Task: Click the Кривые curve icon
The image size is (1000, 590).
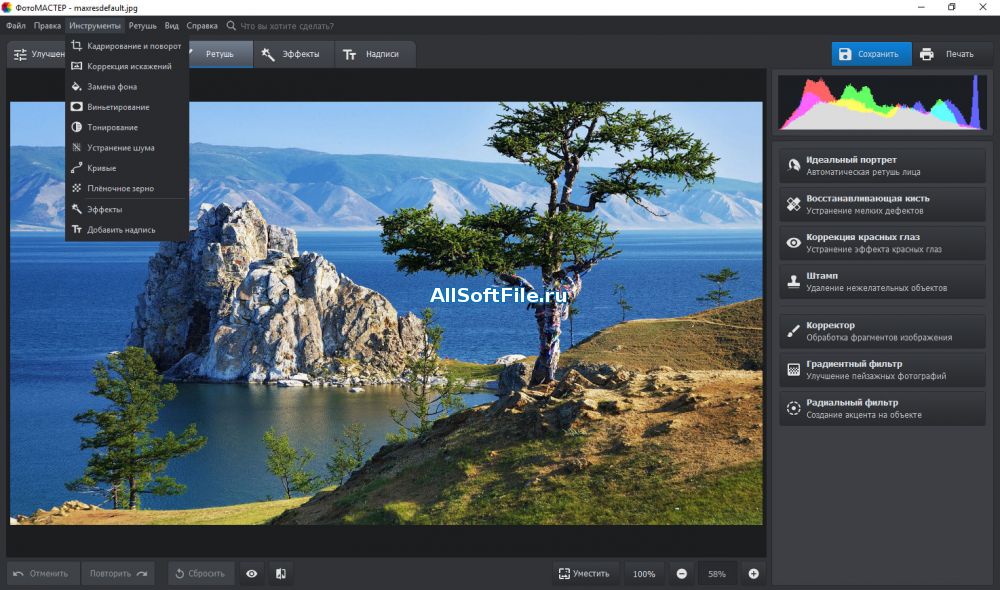Action: coord(77,168)
